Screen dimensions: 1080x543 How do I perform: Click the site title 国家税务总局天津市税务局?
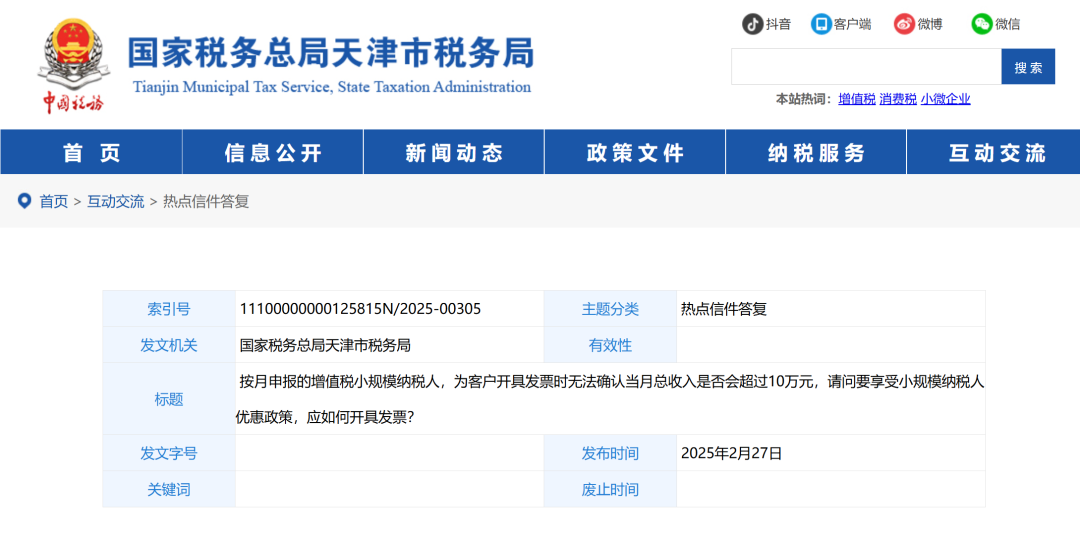[x=331, y=53]
